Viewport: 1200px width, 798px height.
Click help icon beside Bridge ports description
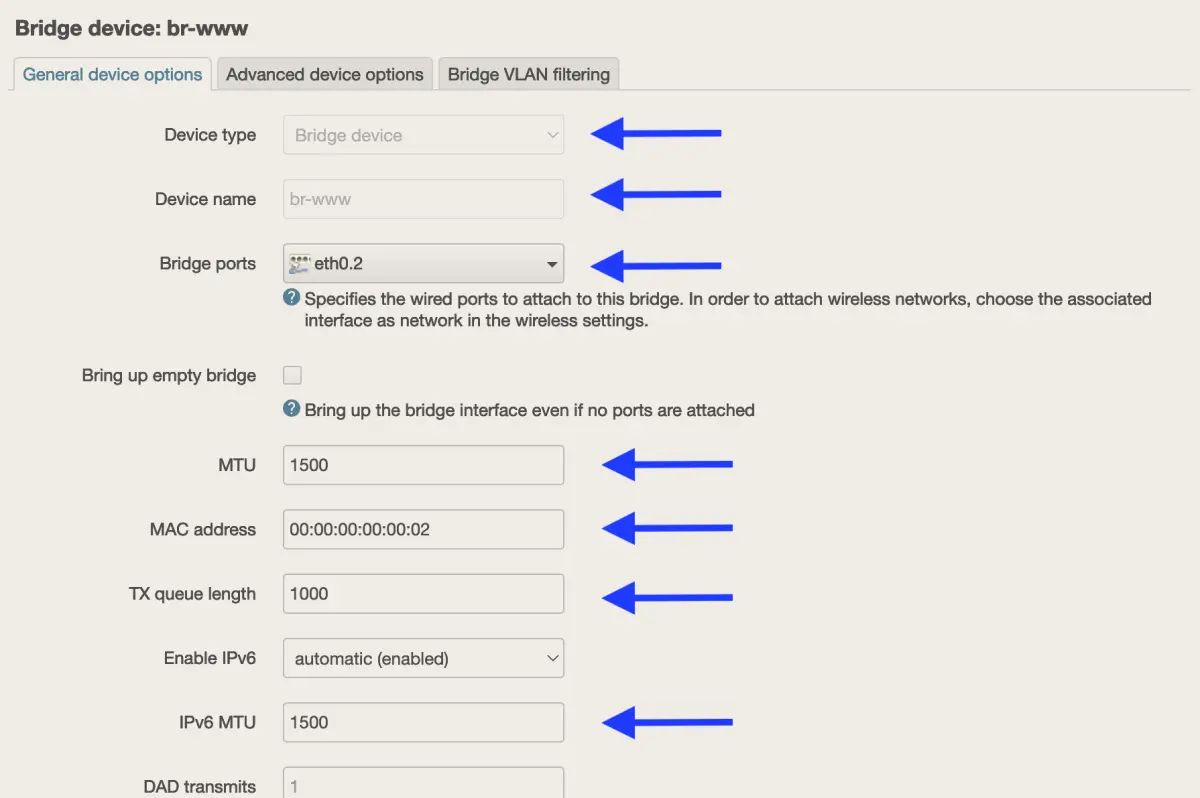click(x=291, y=297)
